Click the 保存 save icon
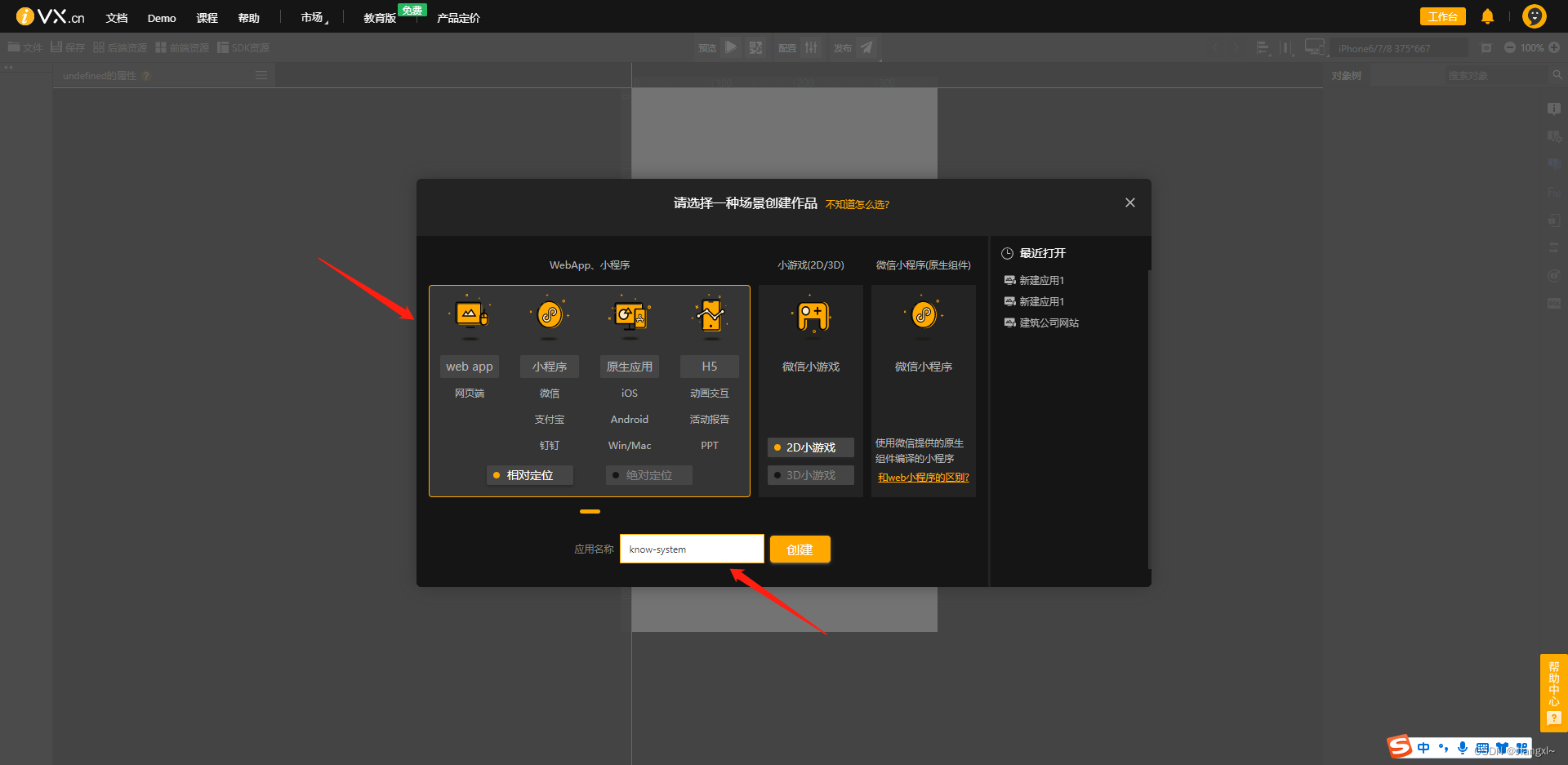1568x765 pixels. tap(56, 47)
